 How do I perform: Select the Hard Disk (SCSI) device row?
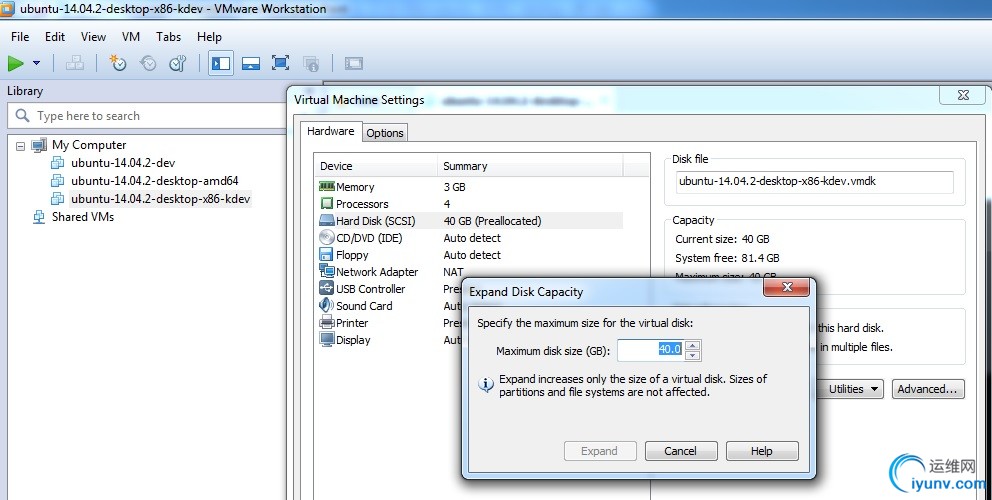(470, 221)
